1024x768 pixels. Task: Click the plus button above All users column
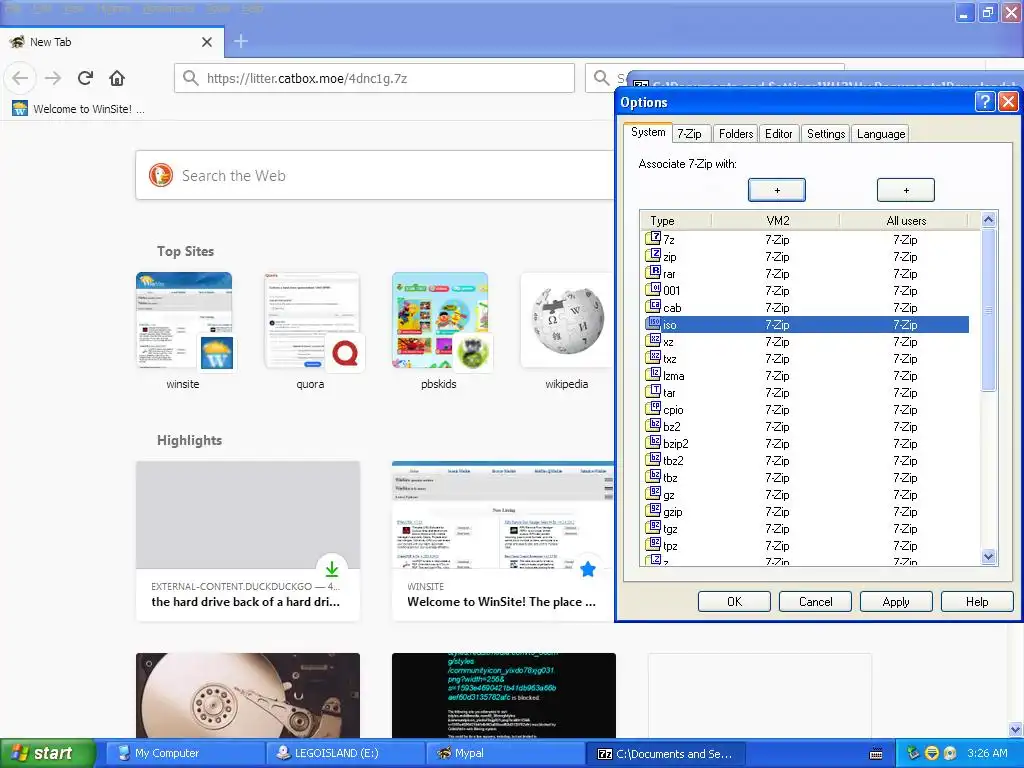click(906, 190)
